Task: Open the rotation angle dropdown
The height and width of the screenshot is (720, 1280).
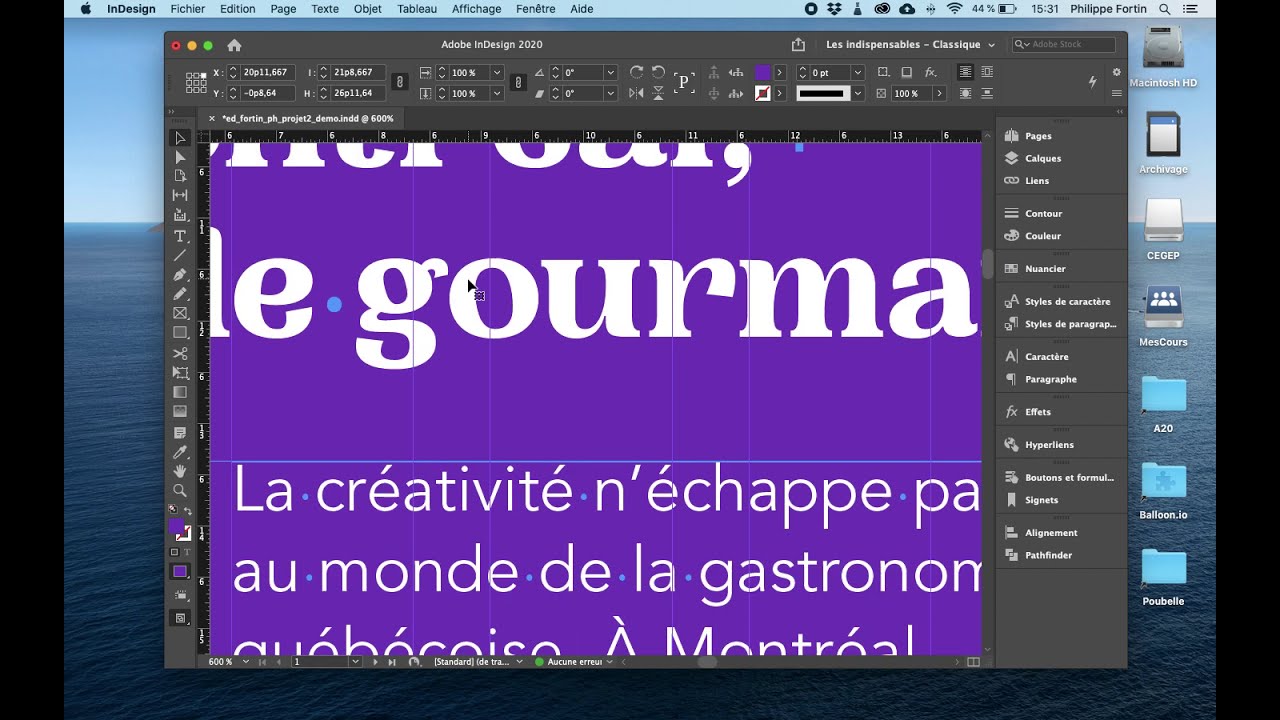Action: point(610,73)
